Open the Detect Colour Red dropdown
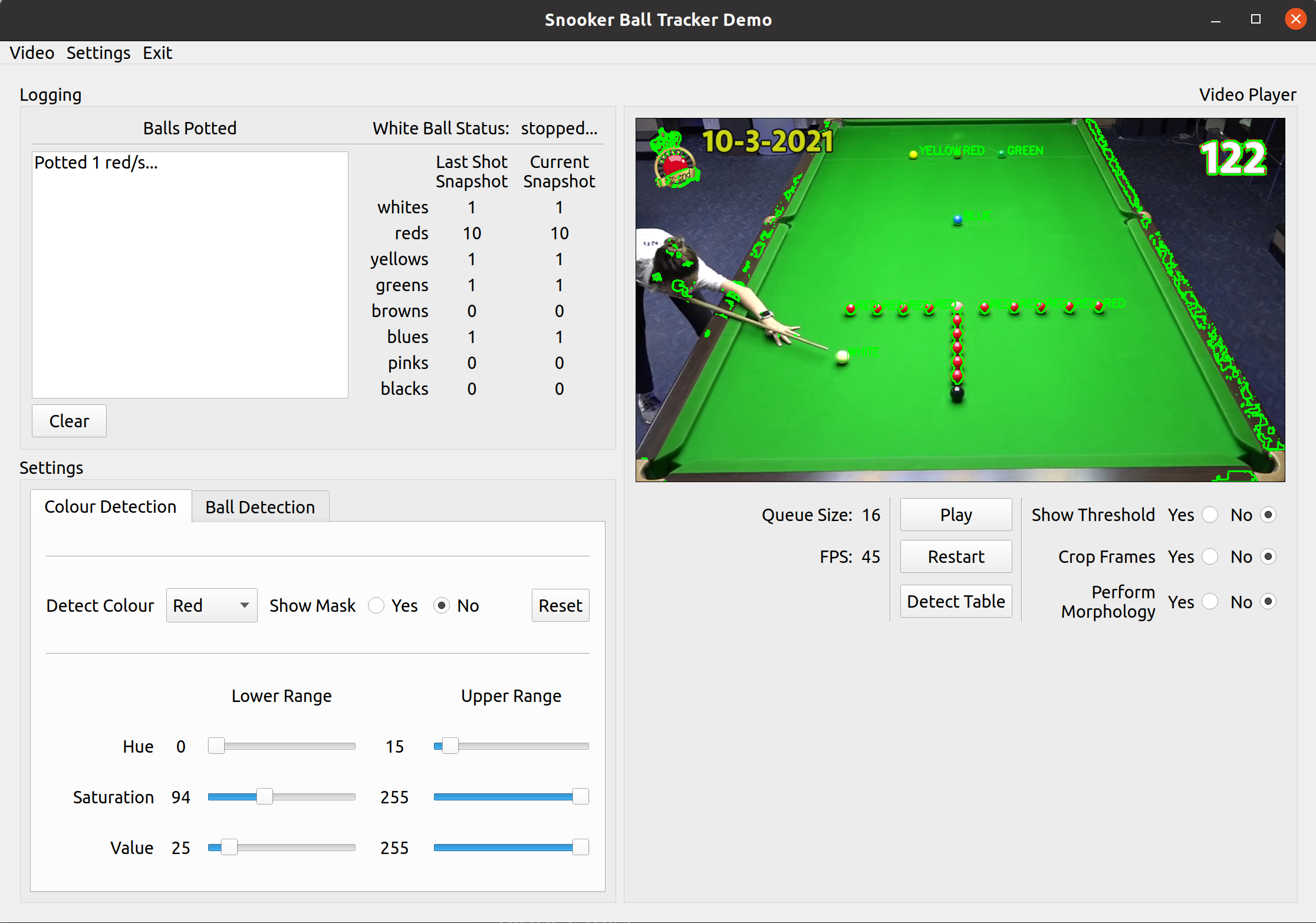 [x=211, y=605]
